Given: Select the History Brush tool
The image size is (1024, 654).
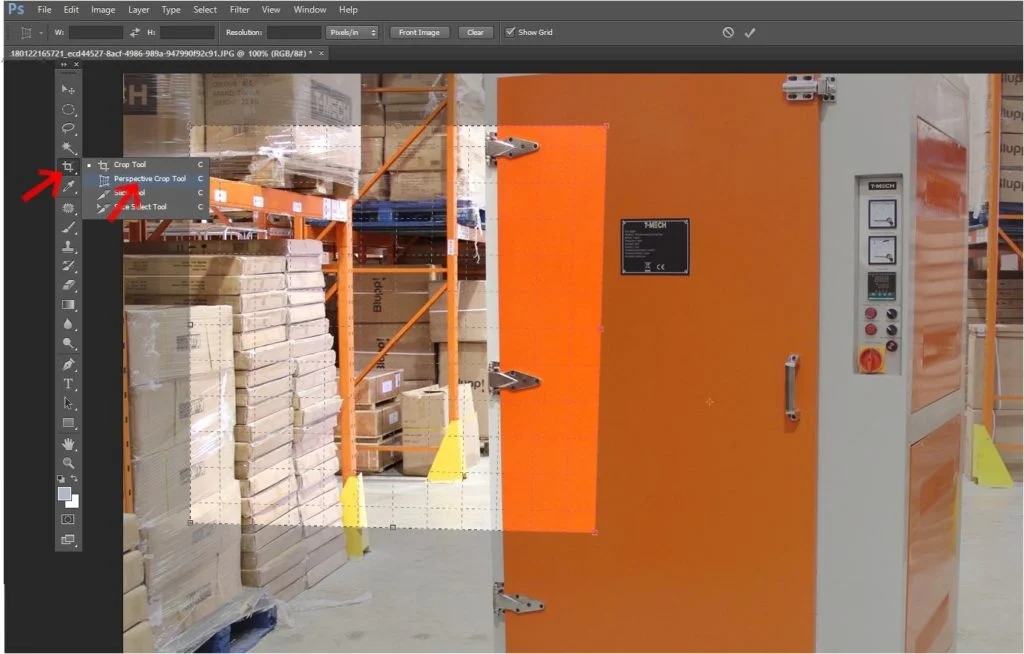Looking at the screenshot, I should tap(68, 266).
